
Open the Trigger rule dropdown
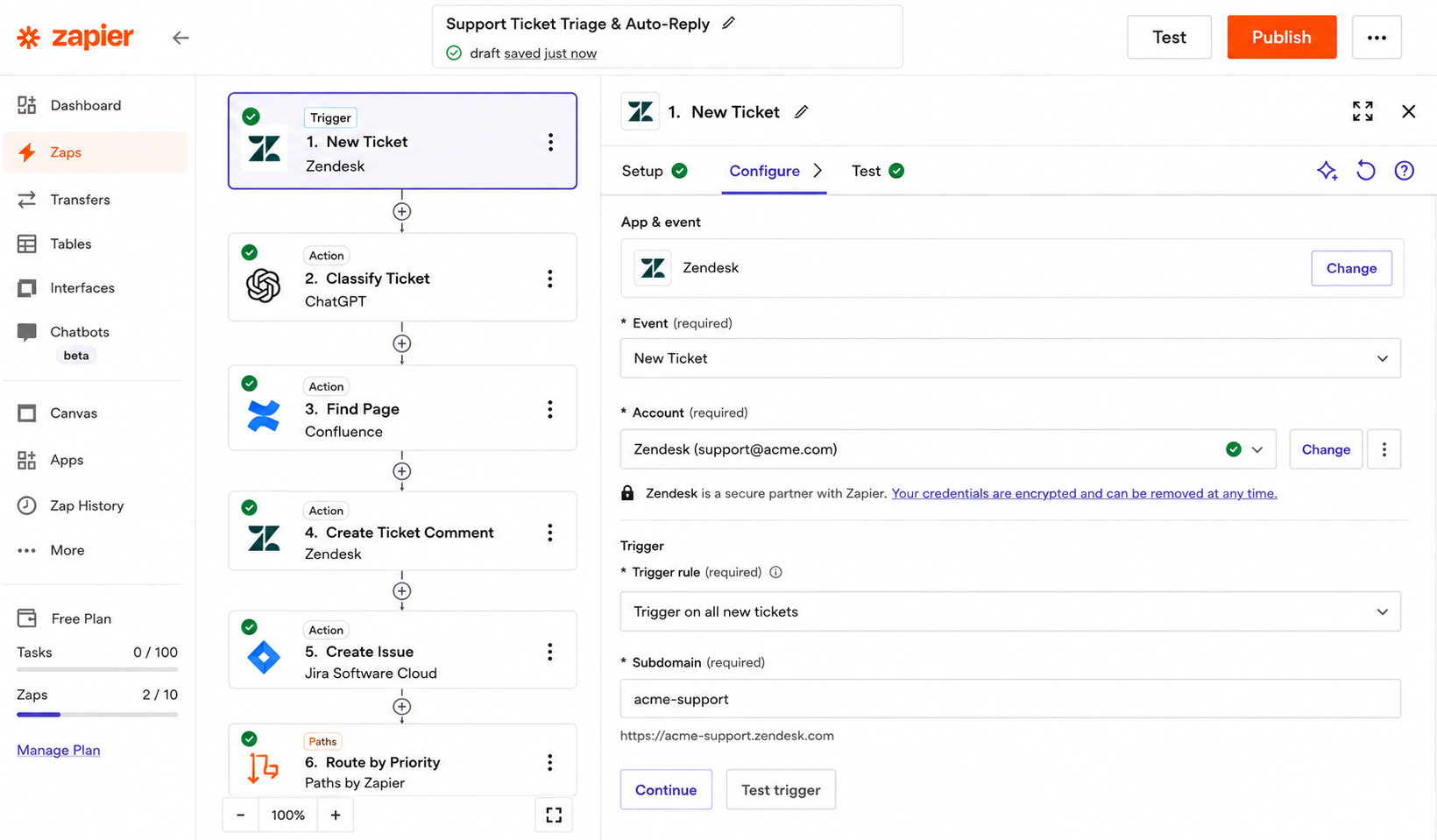pos(1010,611)
